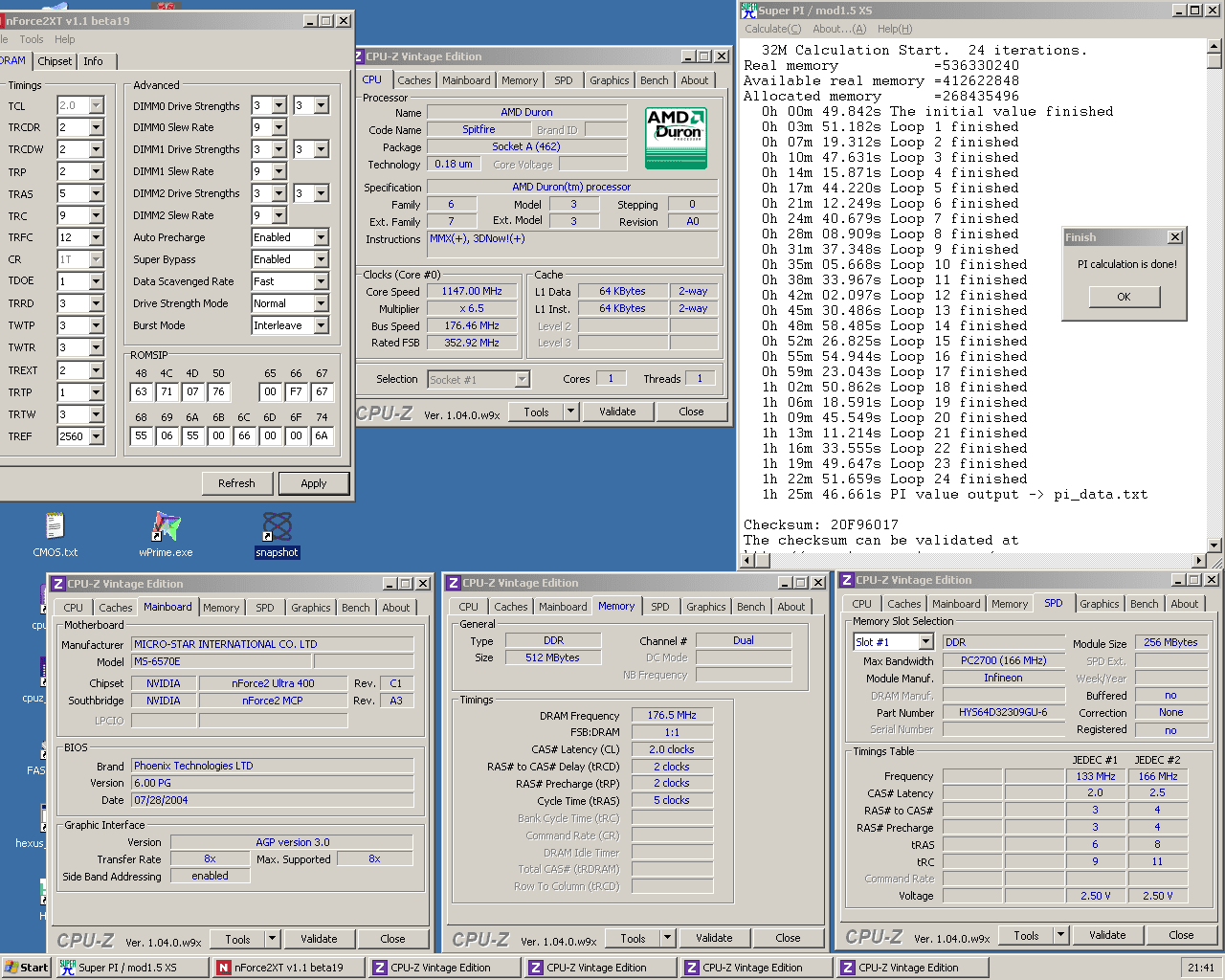Switch to nForce2XT v1.1 beta19 taskbar item
Screen dimensions: 1225x980
(x=288, y=968)
